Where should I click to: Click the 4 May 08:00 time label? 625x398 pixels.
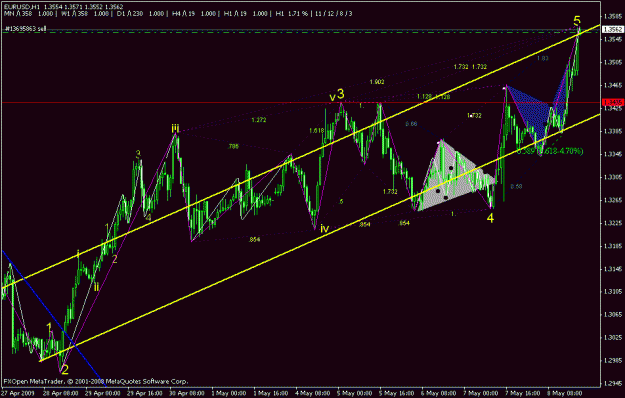313,393
